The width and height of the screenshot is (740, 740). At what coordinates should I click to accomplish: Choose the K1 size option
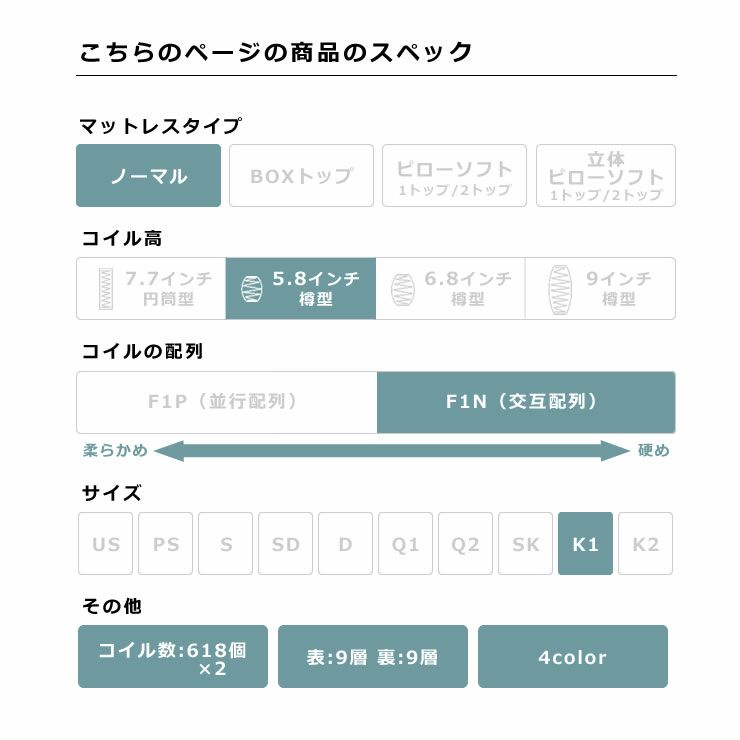tap(585, 544)
